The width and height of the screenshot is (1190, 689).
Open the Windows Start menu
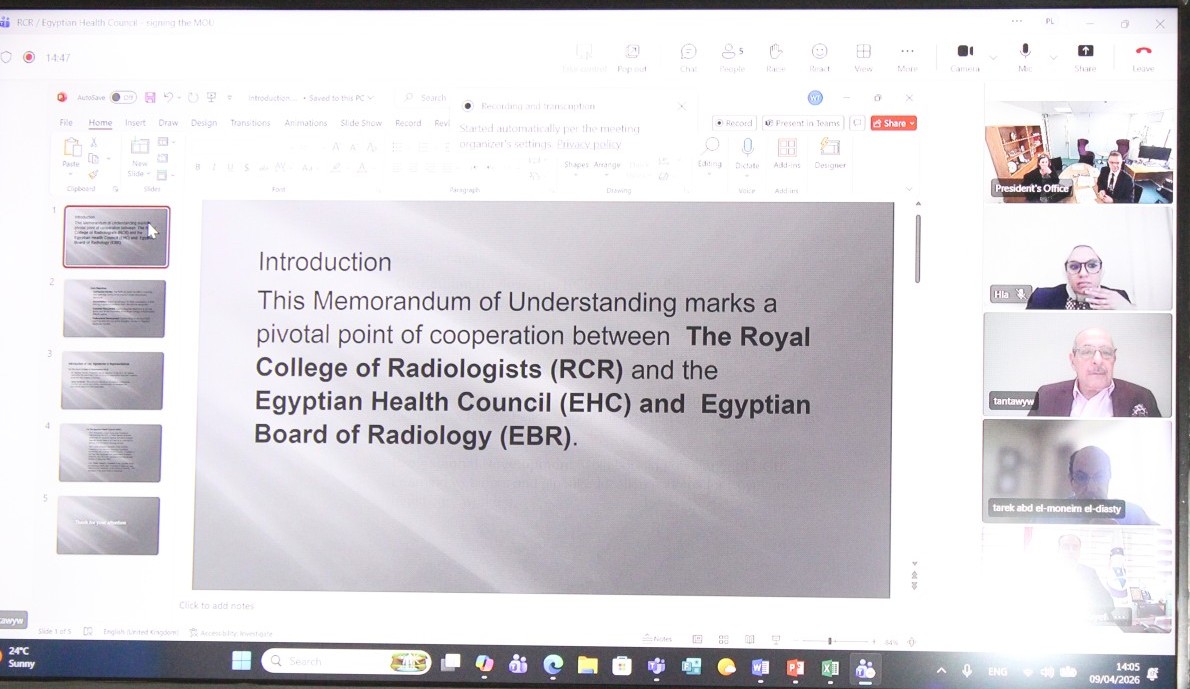[241, 662]
